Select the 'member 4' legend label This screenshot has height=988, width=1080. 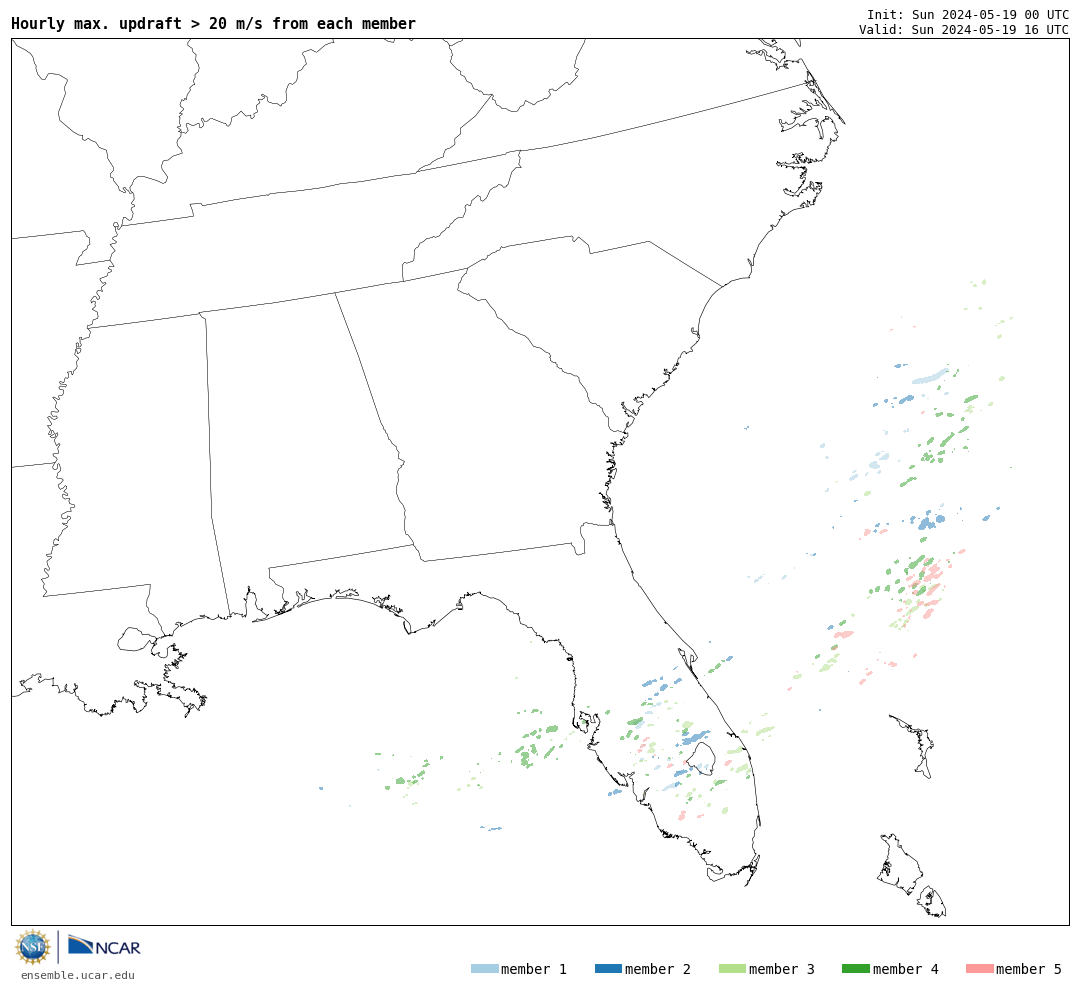pos(906,969)
